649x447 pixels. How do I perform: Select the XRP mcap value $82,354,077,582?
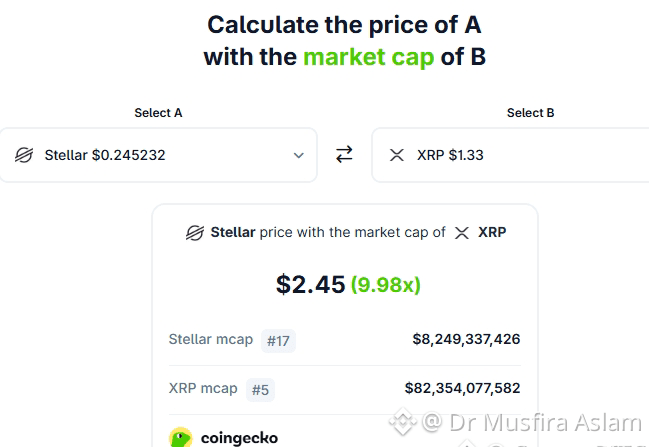pos(462,388)
